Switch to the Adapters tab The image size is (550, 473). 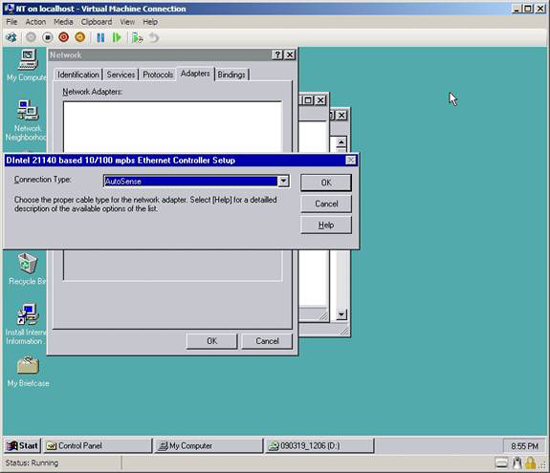click(x=195, y=74)
